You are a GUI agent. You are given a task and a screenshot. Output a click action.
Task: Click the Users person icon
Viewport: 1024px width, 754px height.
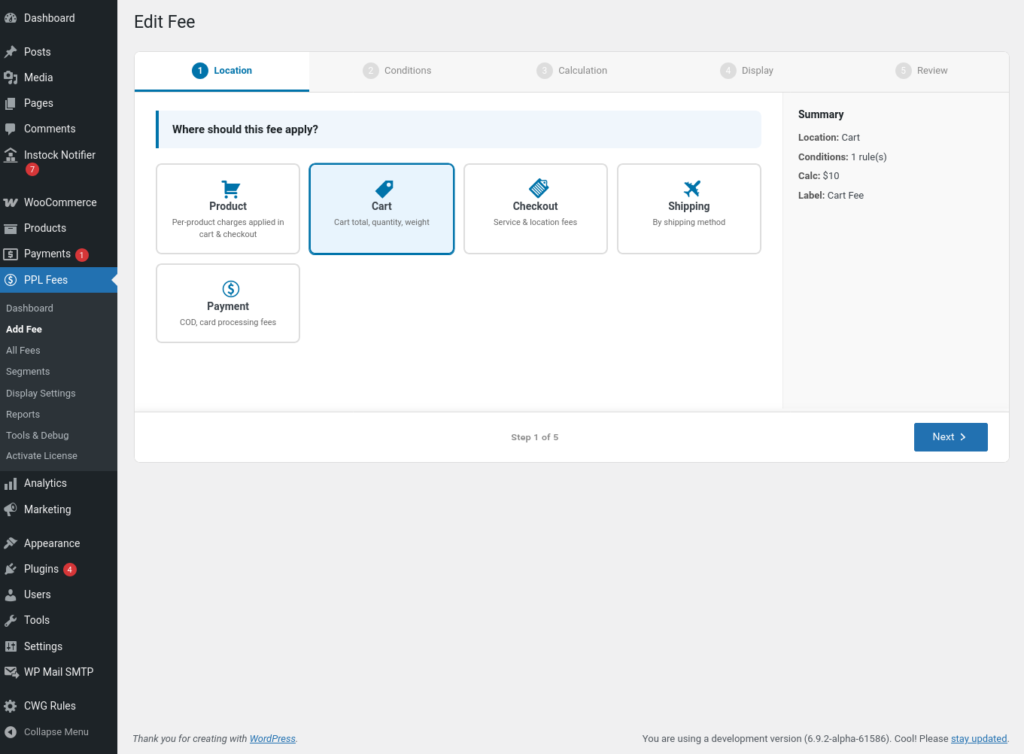pos(10,595)
